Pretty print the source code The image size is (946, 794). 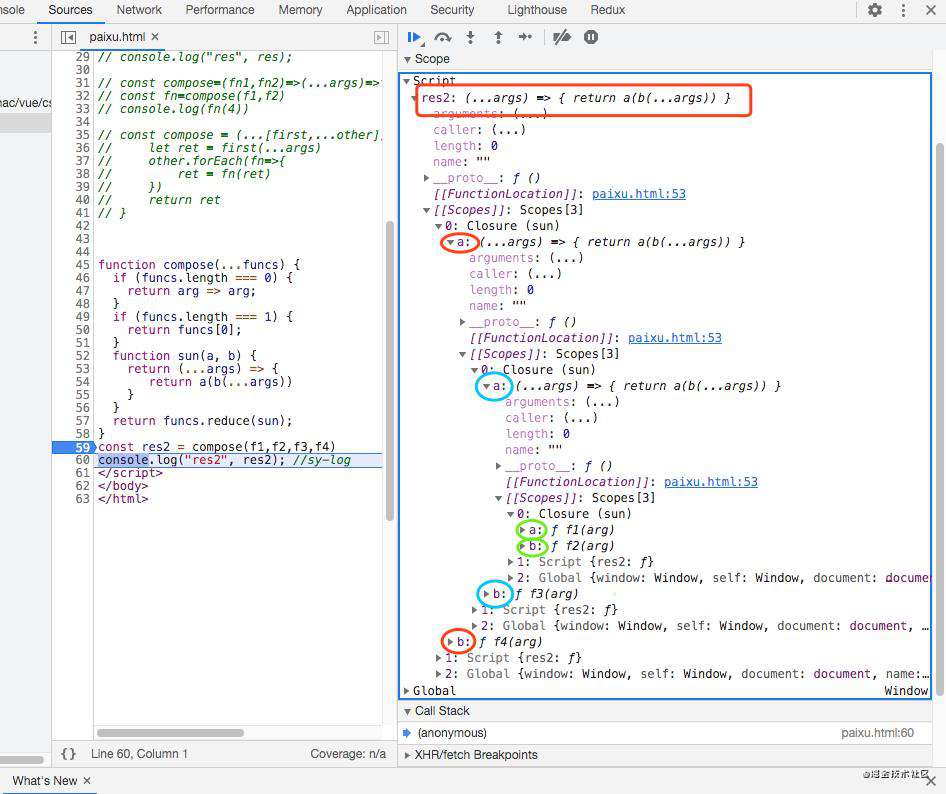(x=68, y=754)
